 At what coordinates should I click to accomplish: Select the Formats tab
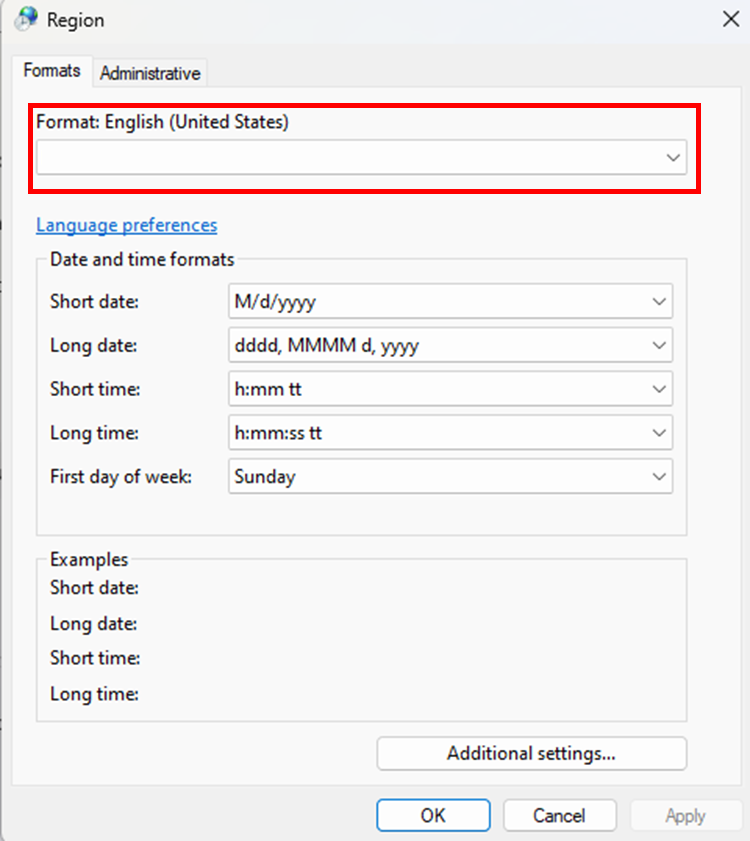tap(52, 72)
